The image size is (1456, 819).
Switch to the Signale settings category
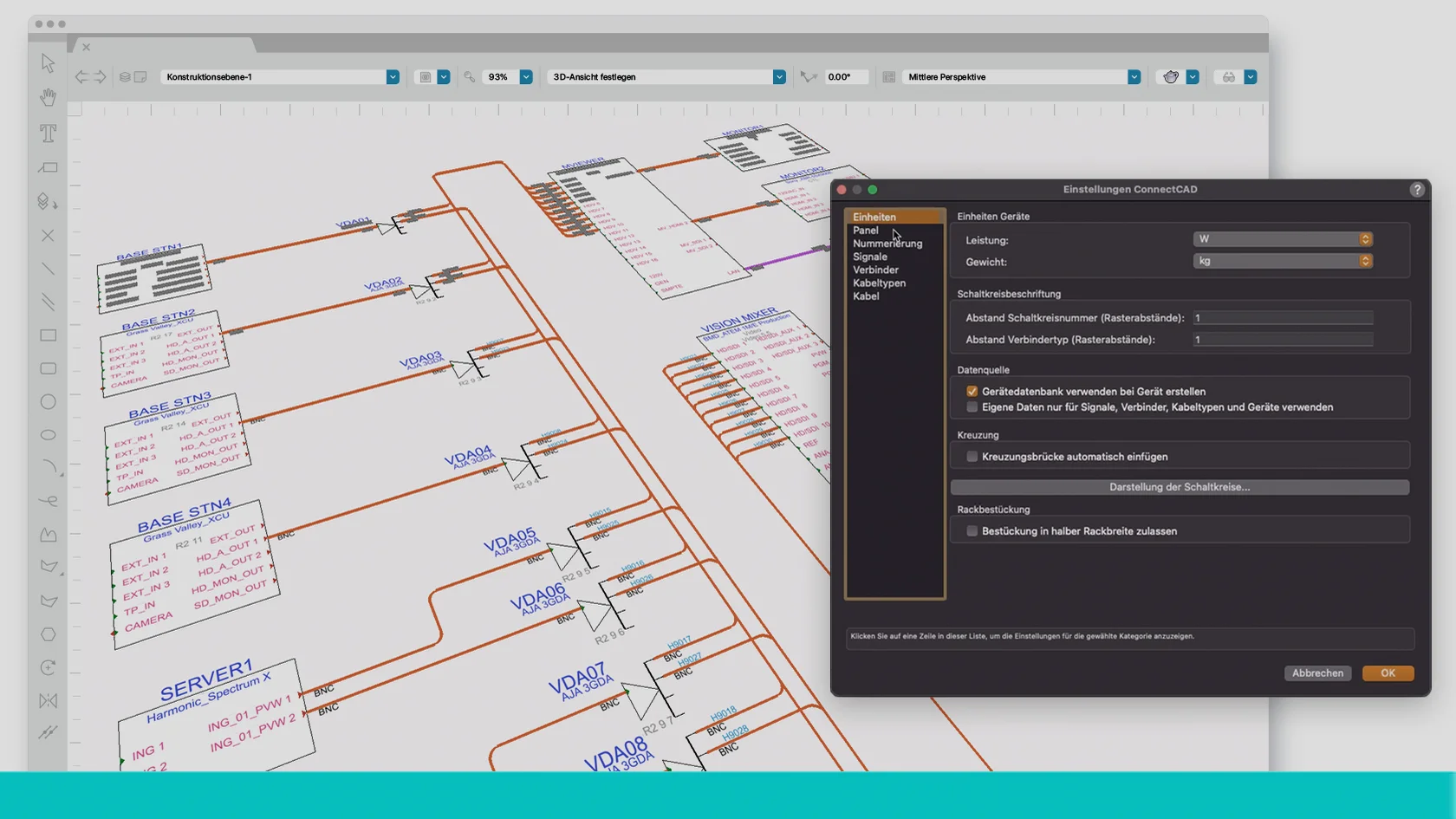click(869, 257)
